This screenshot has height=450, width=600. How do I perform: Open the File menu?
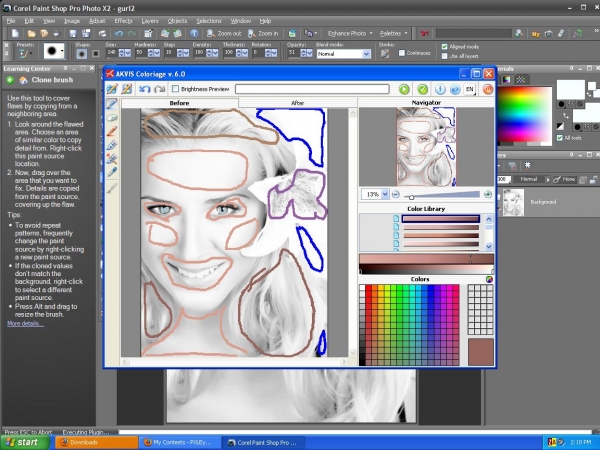click(x=11, y=21)
